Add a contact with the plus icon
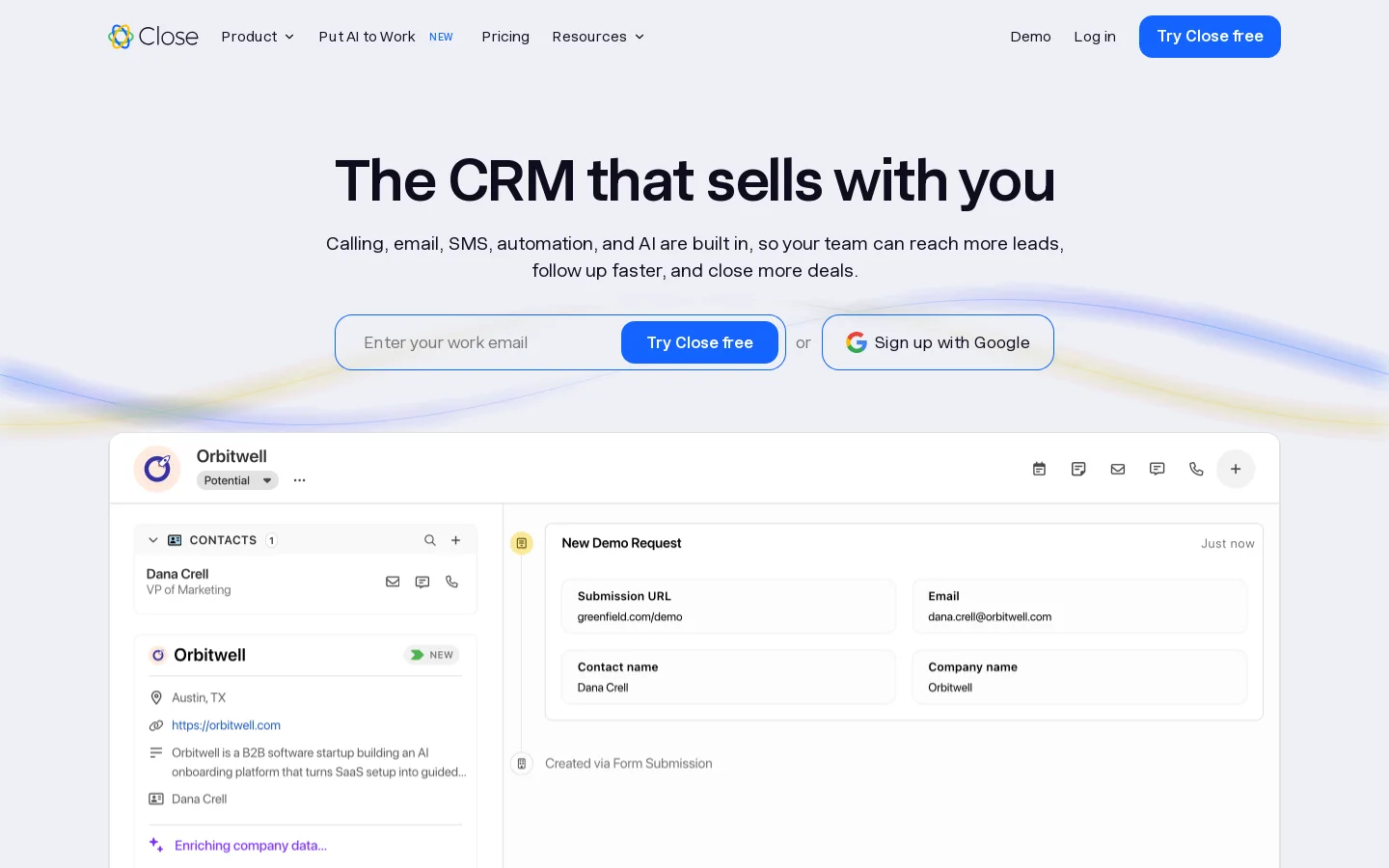Viewport: 1389px width, 868px height. 456,540
